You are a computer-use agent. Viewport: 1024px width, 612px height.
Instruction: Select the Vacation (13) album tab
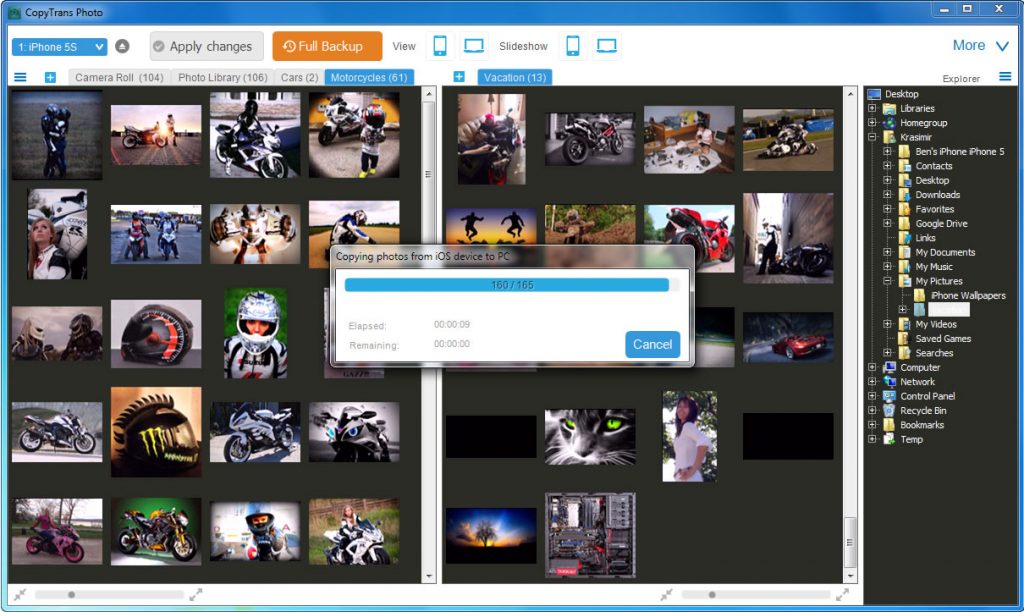515,77
